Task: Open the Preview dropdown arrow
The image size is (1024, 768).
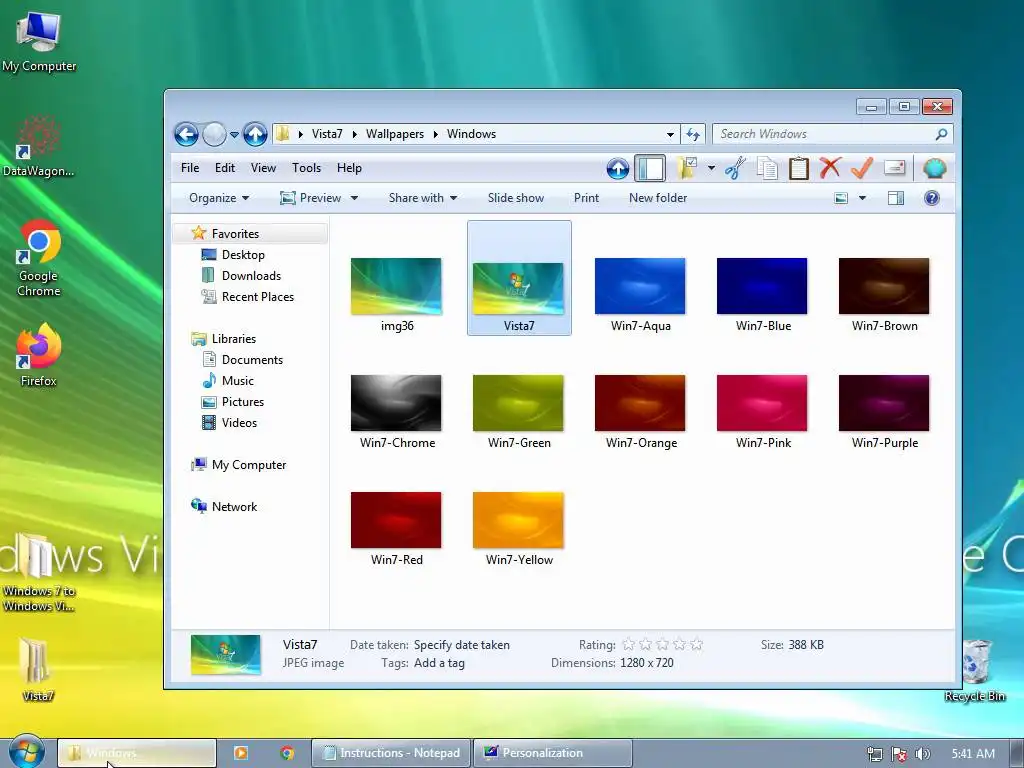Action: (x=354, y=198)
